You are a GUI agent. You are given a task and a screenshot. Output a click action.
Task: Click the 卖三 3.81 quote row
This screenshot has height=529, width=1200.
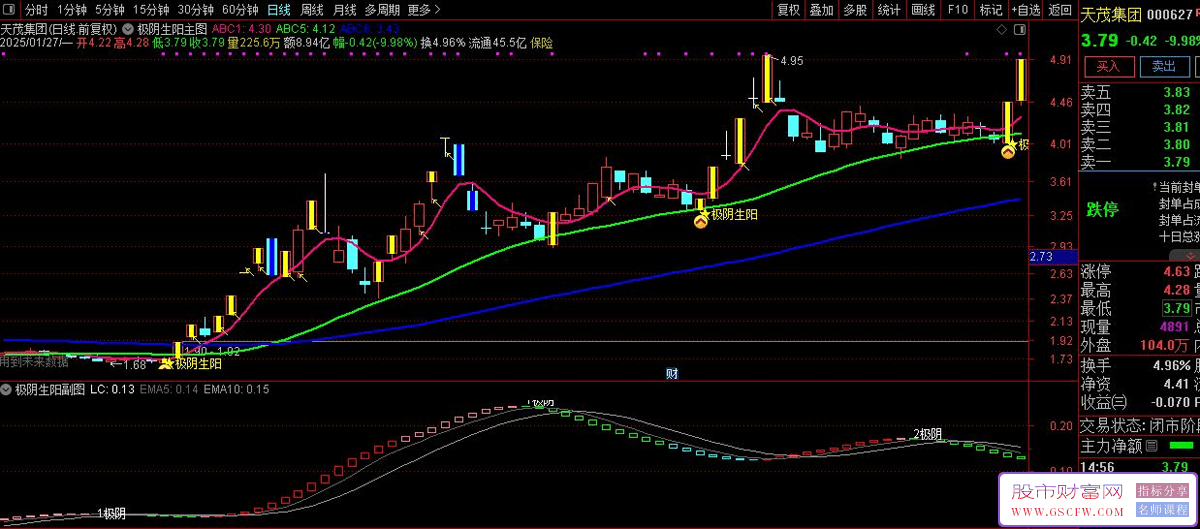(x=1138, y=127)
